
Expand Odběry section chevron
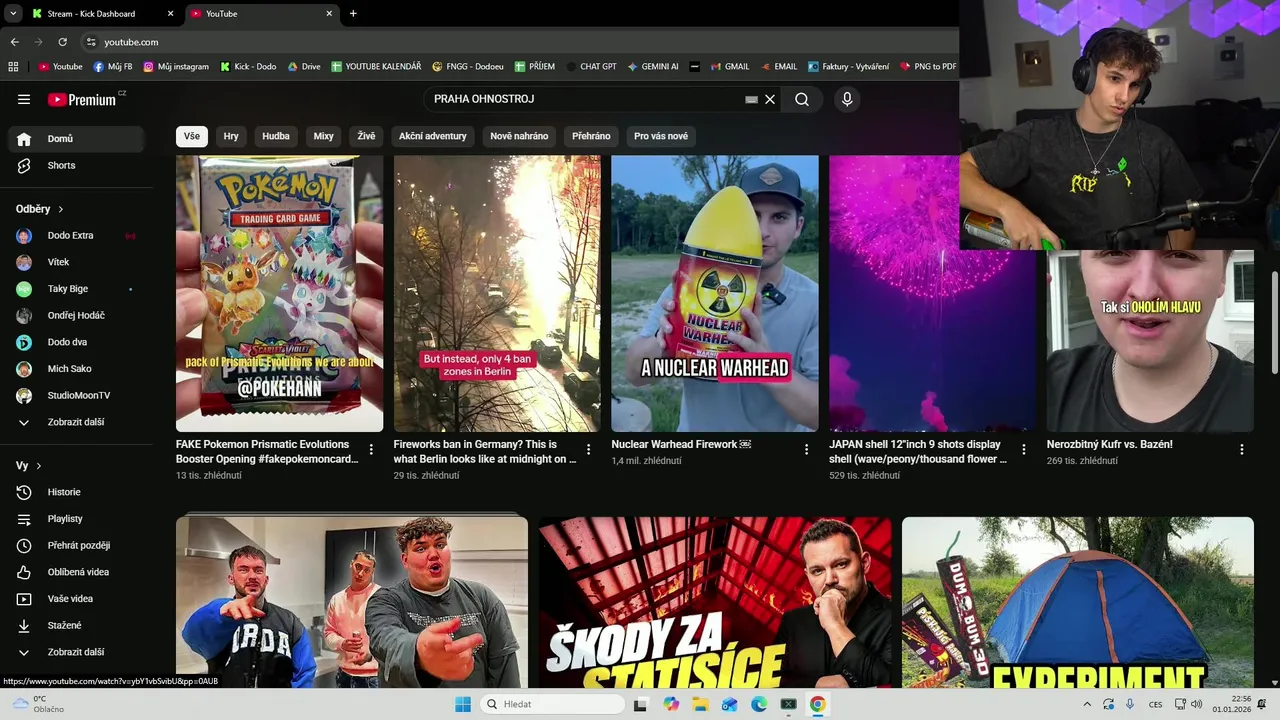coord(61,209)
